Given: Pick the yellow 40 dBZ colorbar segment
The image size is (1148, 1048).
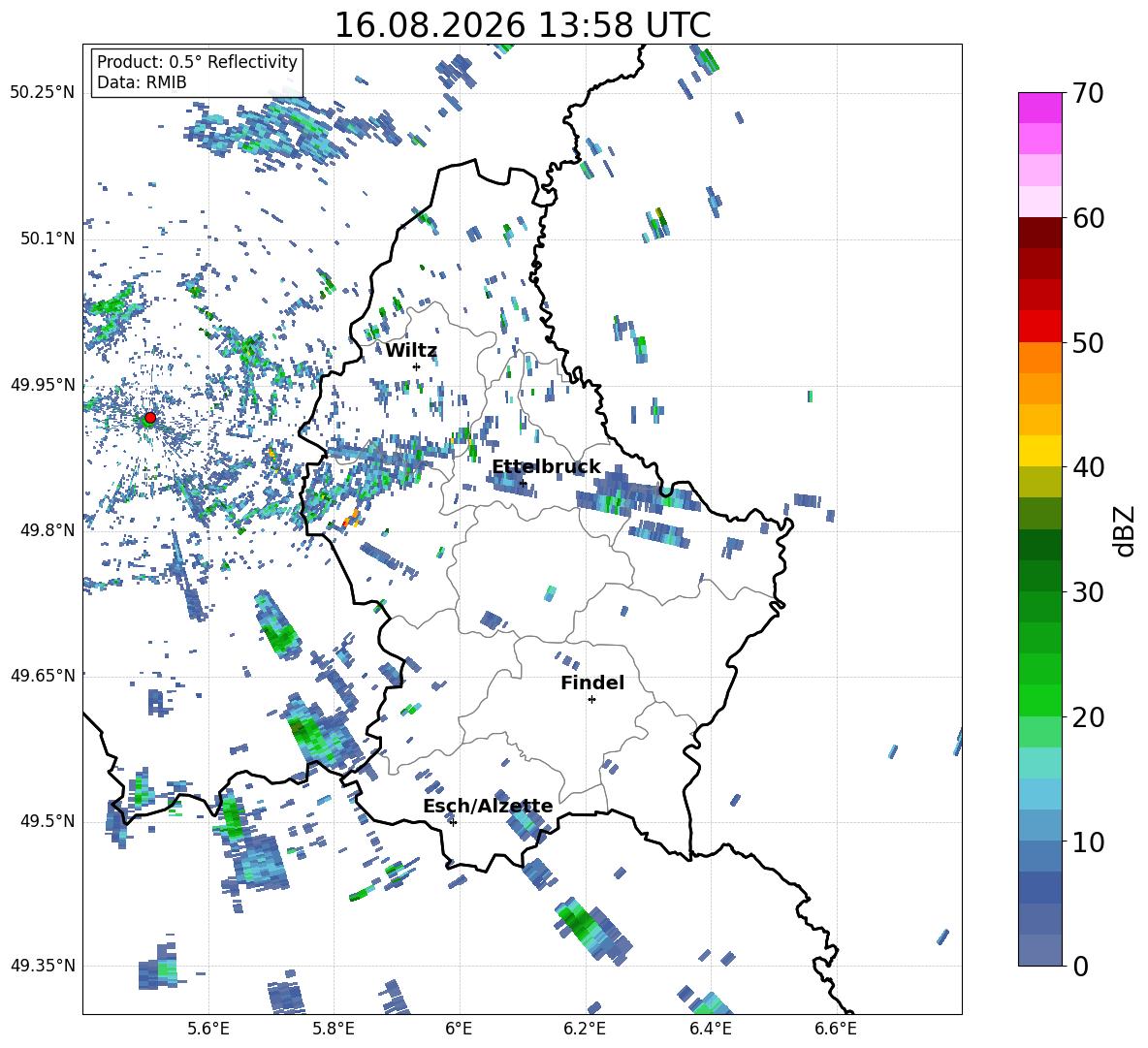Looking at the screenshot, I should point(1039,451).
